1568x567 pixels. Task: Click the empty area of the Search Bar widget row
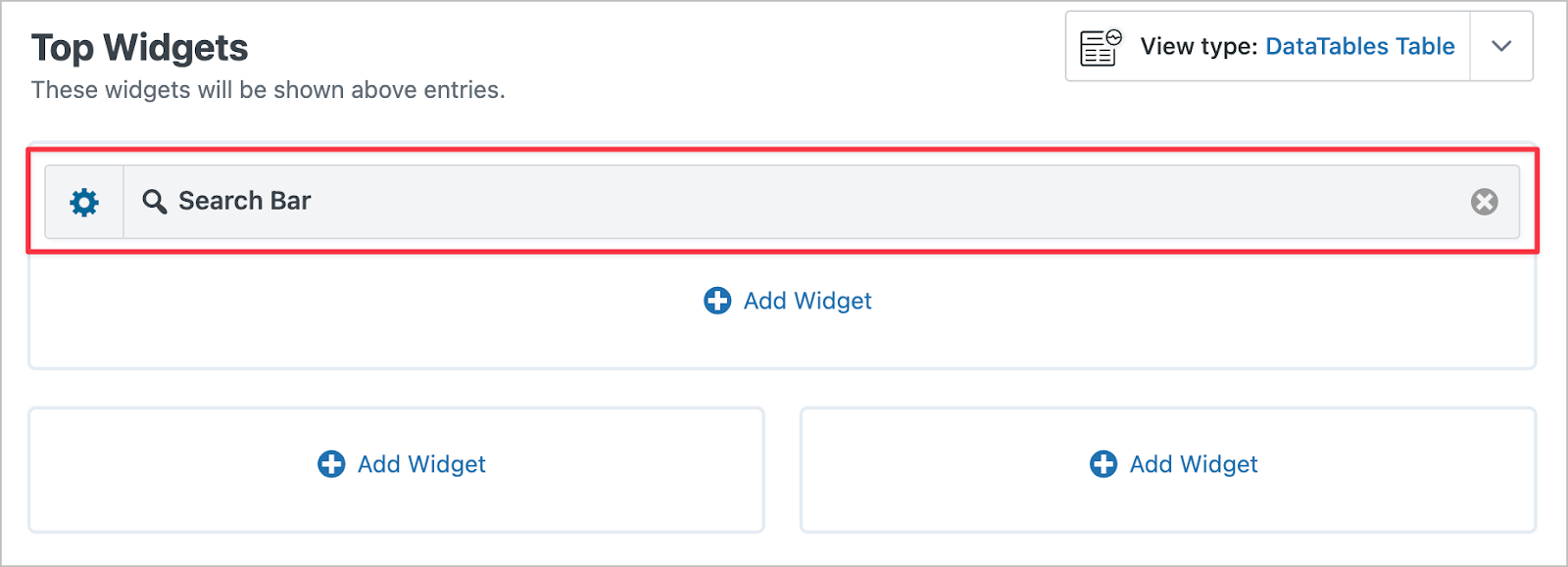tap(882, 202)
